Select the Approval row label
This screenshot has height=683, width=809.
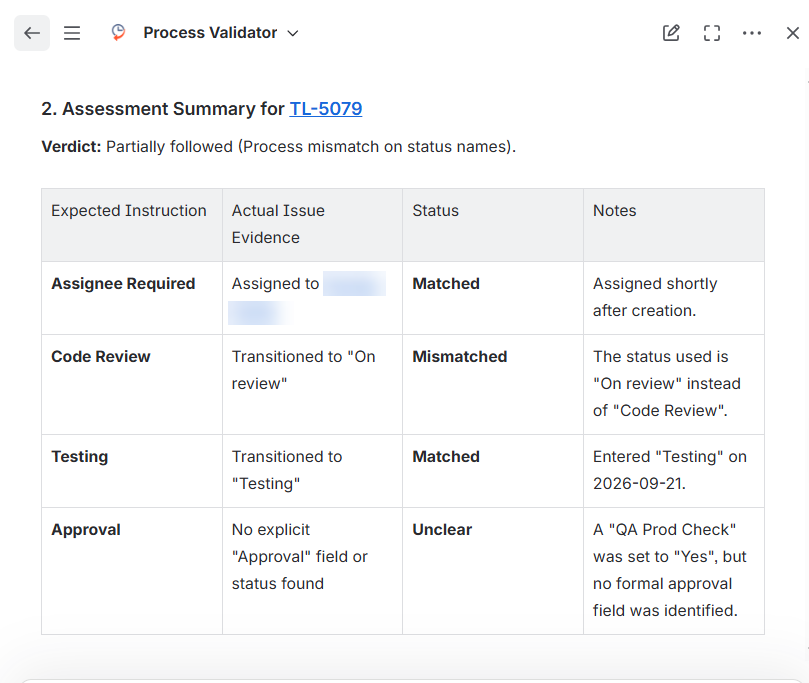pyautogui.click(x=86, y=530)
